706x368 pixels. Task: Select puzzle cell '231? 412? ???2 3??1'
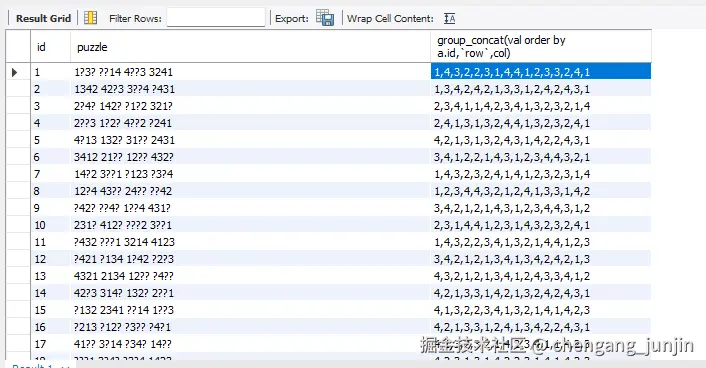tap(250, 225)
